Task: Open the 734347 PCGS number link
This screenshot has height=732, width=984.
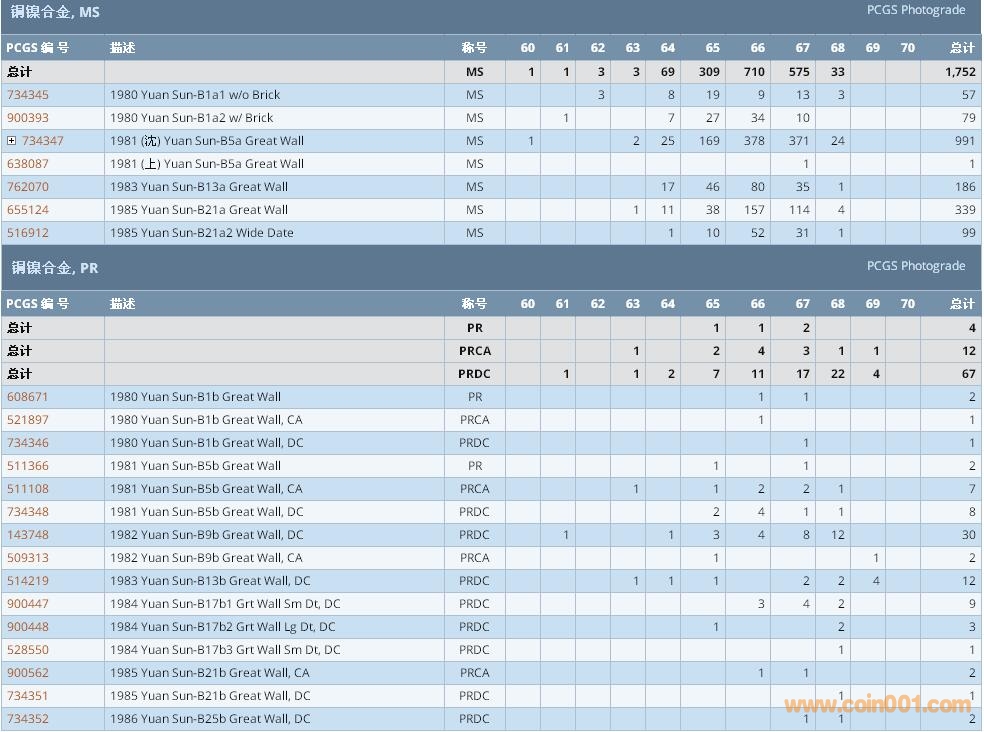Action: click(43, 141)
